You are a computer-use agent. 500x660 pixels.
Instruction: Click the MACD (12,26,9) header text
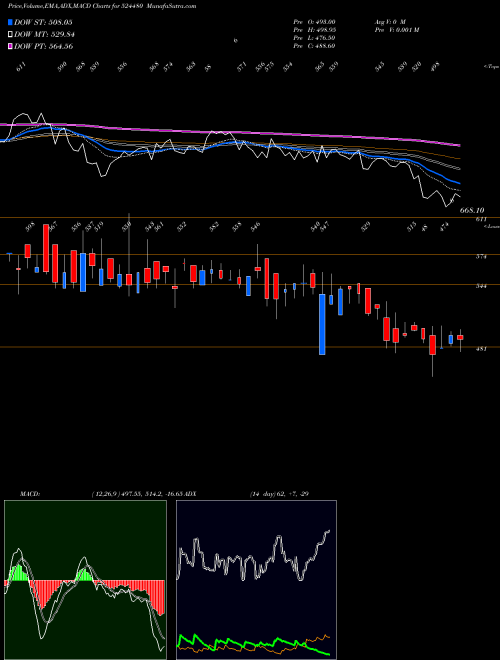pyautogui.click(x=101, y=494)
